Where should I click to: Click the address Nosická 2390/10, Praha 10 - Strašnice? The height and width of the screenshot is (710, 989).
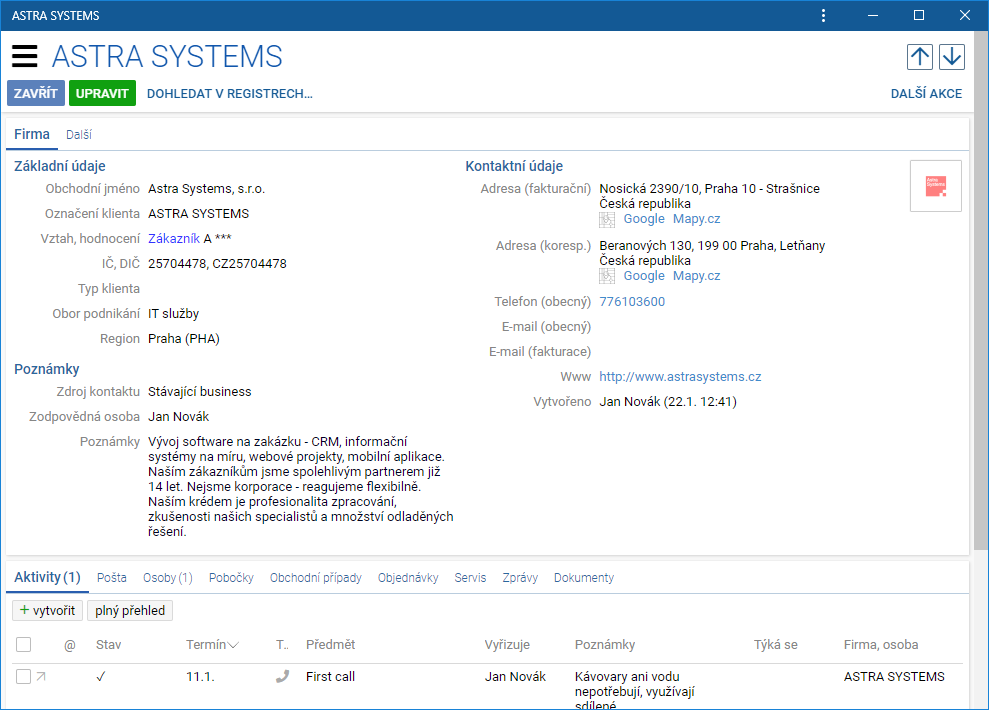[x=710, y=189]
